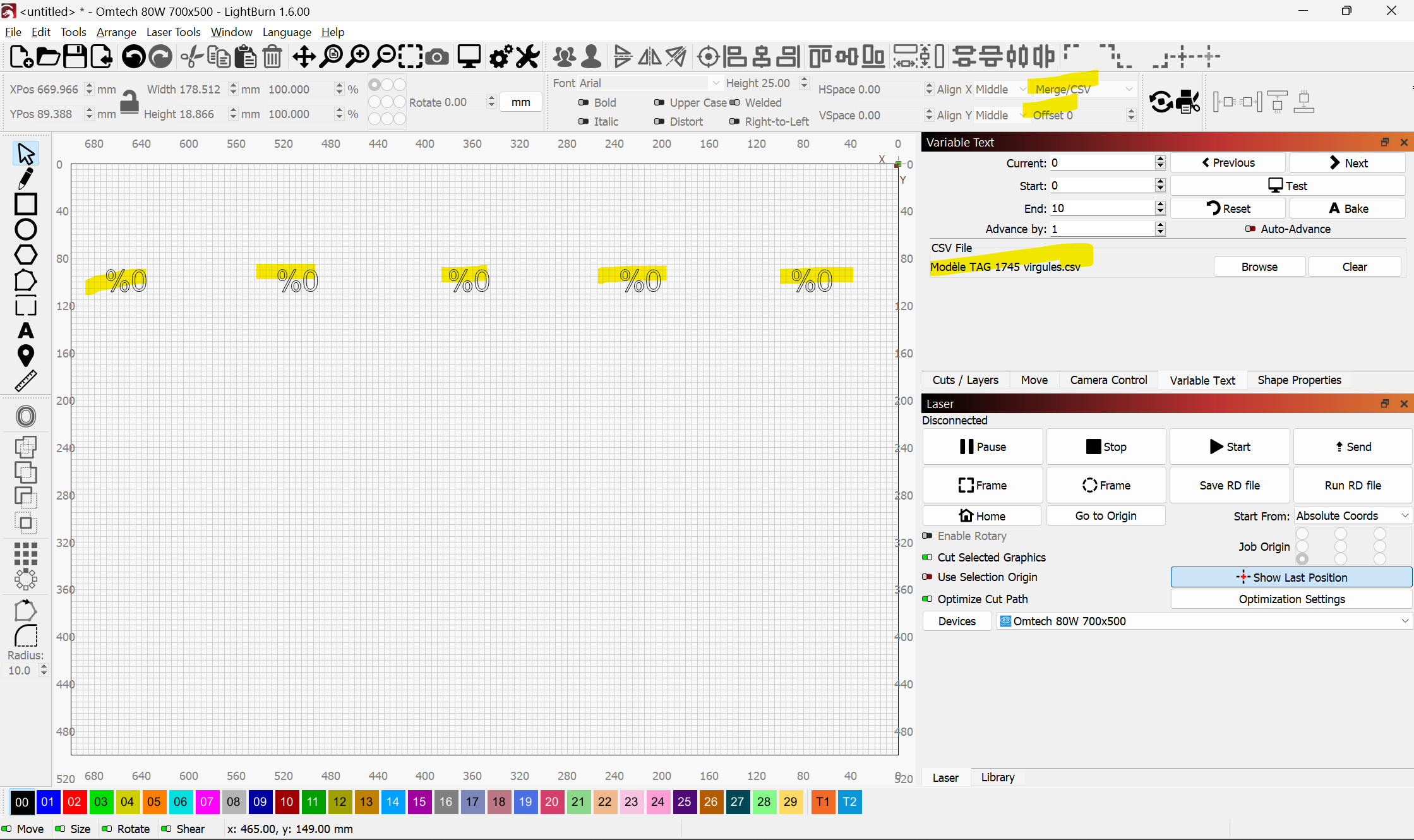This screenshot has width=1414, height=840.
Task: Open the Laser Tools menu
Action: [173, 32]
